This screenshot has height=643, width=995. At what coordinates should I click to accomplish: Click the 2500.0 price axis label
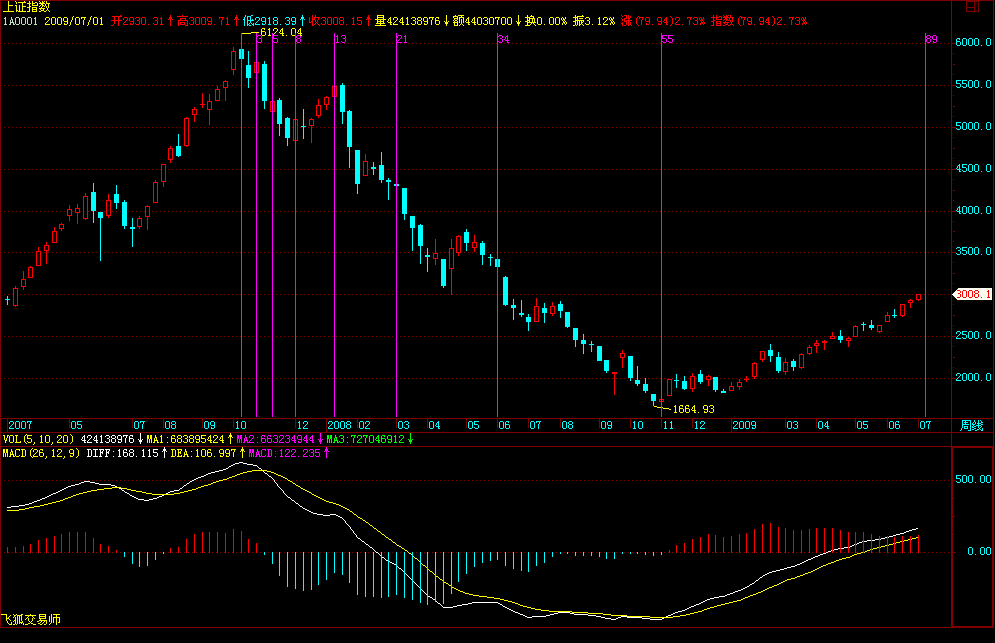pyautogui.click(x=973, y=335)
